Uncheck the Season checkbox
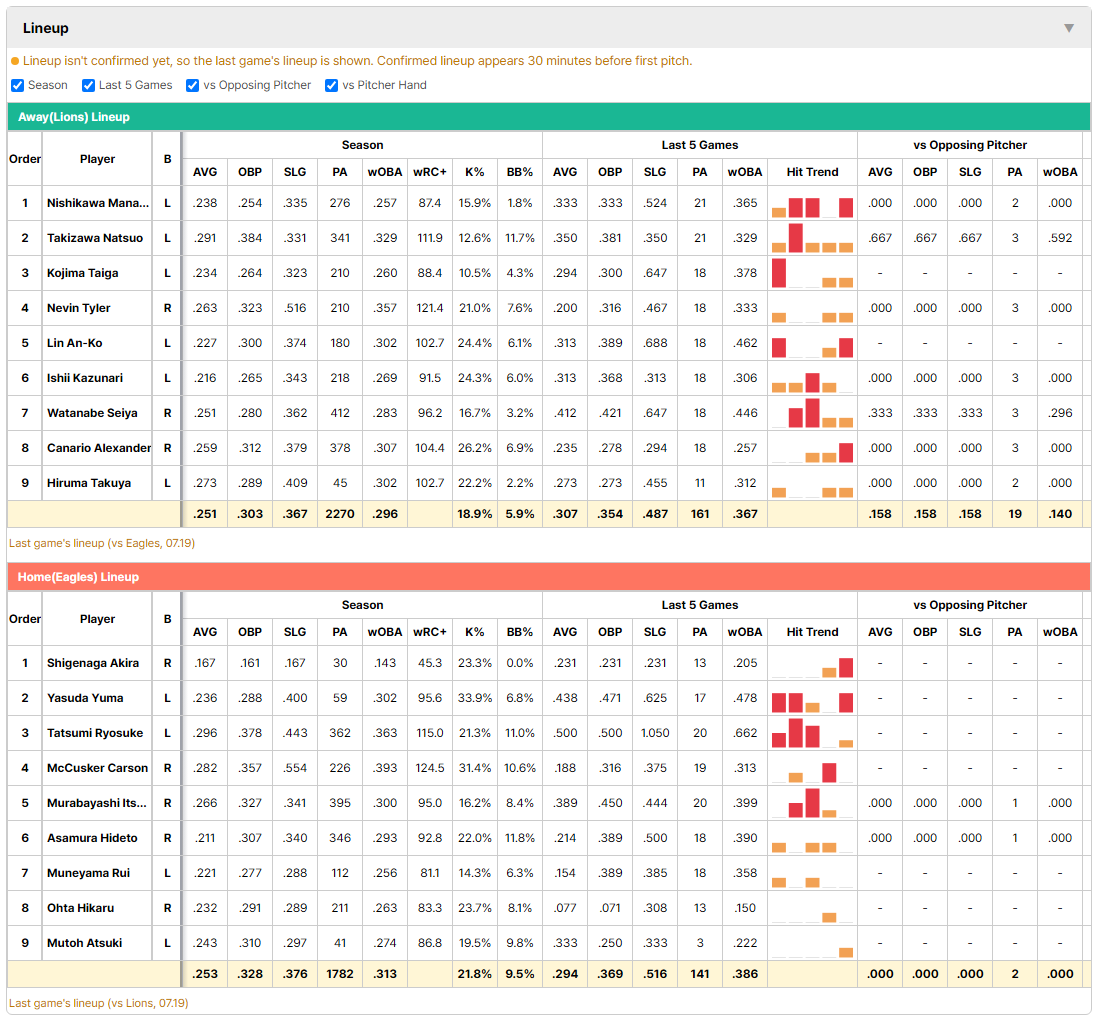Image resolution: width=1098 pixels, height=1021 pixels. (x=18, y=85)
